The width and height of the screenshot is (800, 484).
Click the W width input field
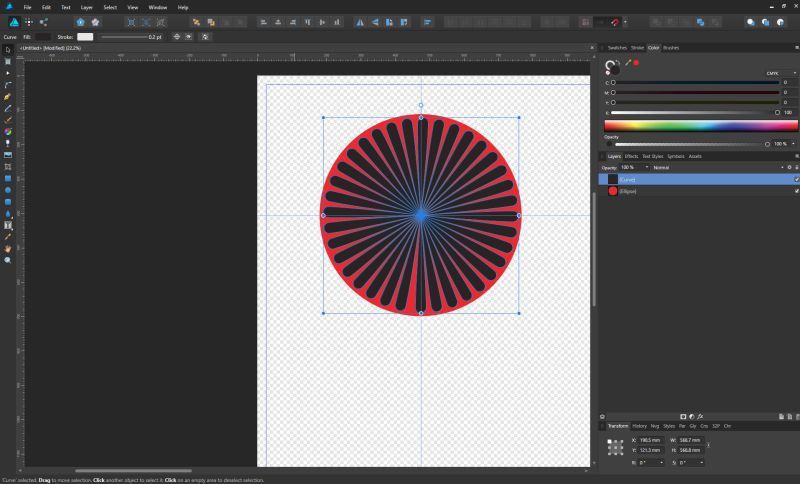click(x=691, y=440)
